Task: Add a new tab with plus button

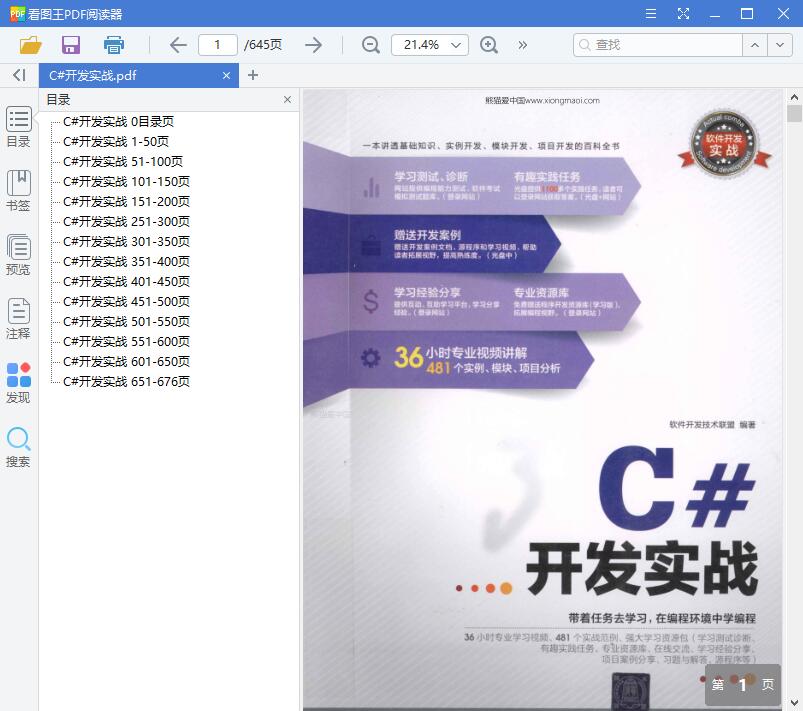Action: pyautogui.click(x=252, y=75)
